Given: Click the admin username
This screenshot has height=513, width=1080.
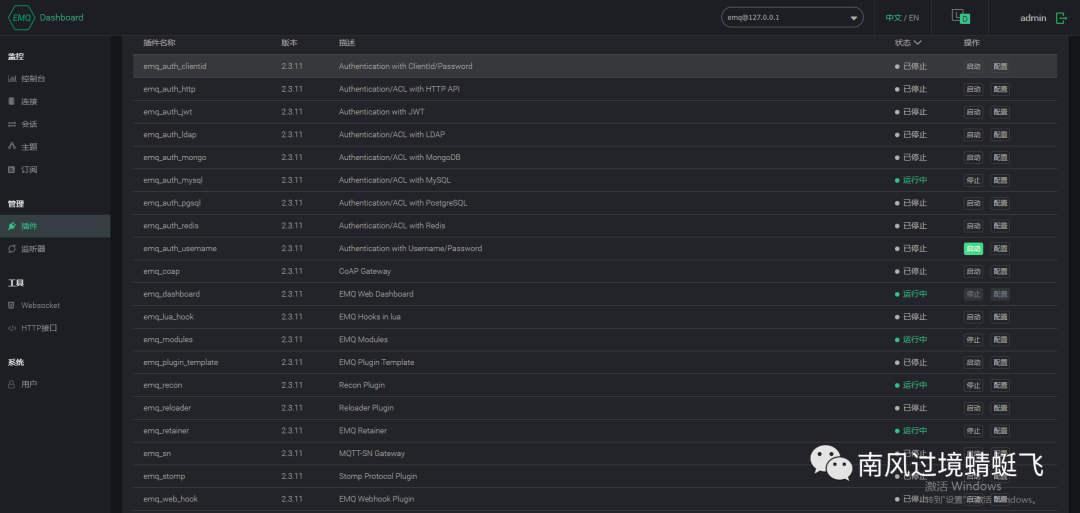Looking at the screenshot, I should point(1033,18).
